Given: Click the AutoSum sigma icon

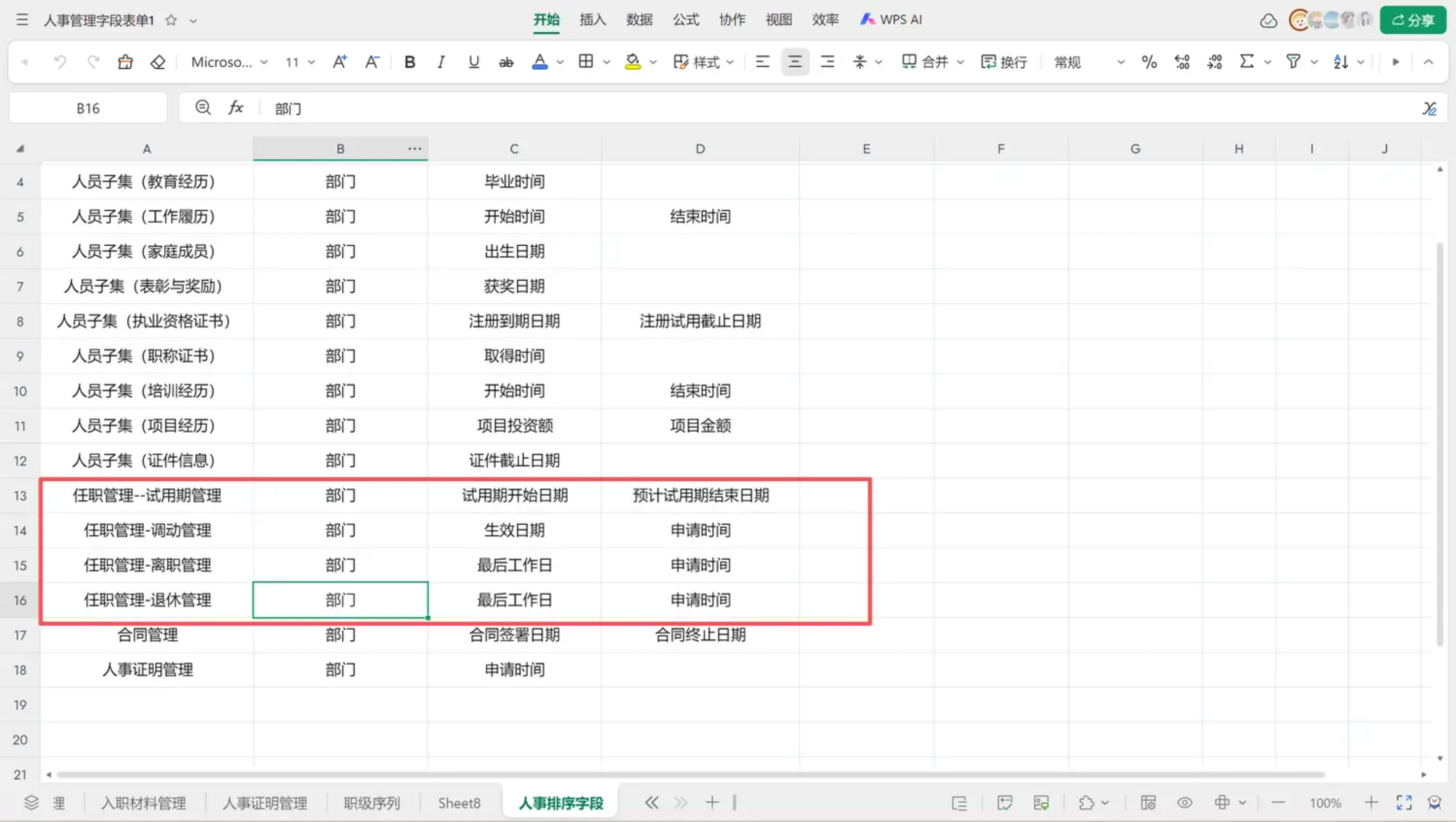Looking at the screenshot, I should pos(1246,62).
